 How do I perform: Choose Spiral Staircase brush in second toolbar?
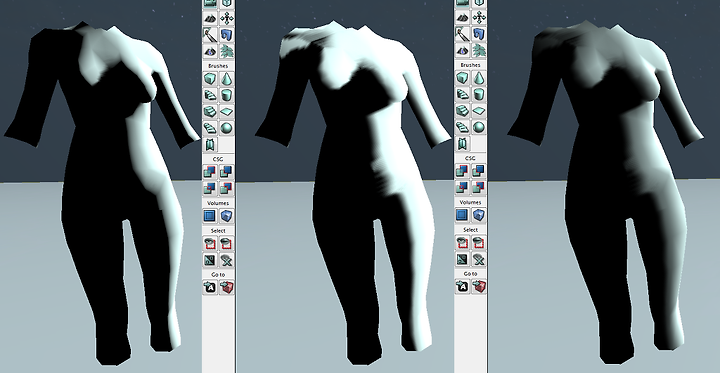coord(462,127)
